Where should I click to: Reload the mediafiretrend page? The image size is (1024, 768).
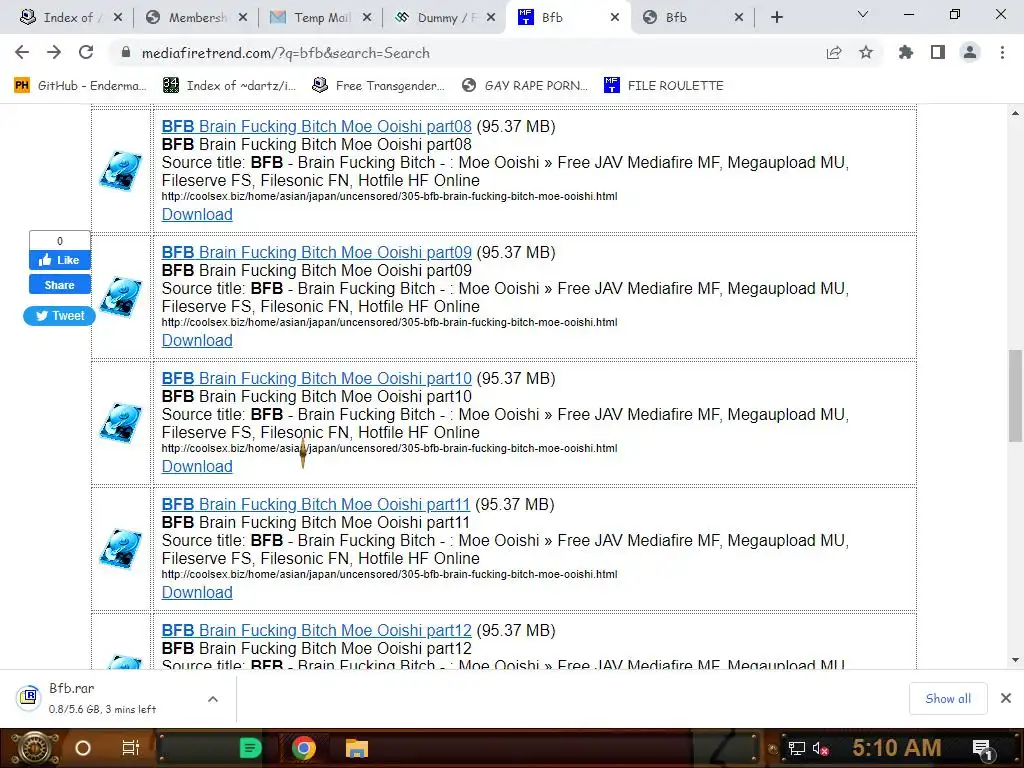pyautogui.click(x=86, y=52)
